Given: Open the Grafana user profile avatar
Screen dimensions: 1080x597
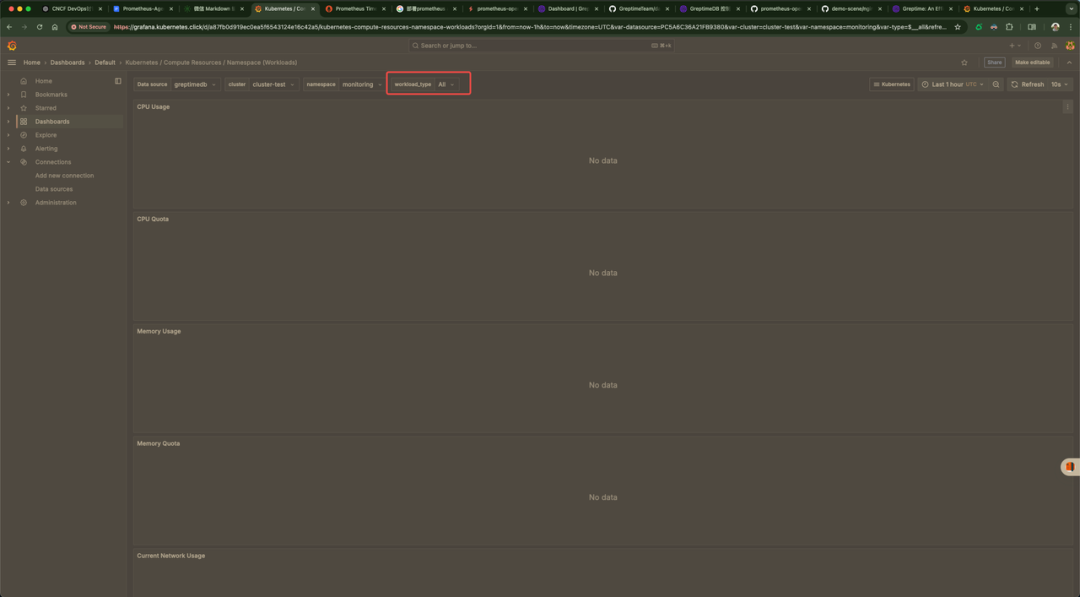Looking at the screenshot, I should 1070,45.
